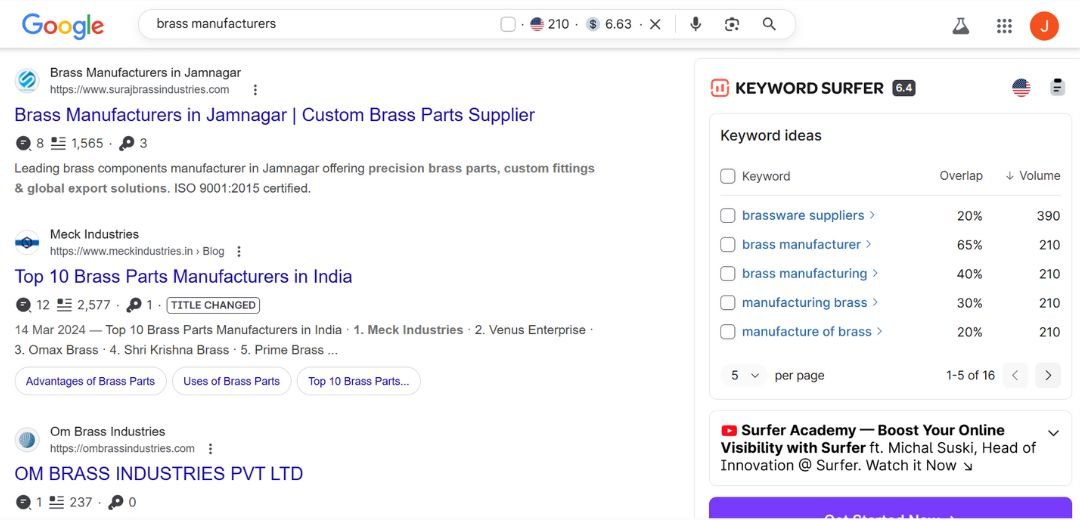Open Keyword Surfer clipboard icon
The width and height of the screenshot is (1080, 520).
click(x=1057, y=87)
